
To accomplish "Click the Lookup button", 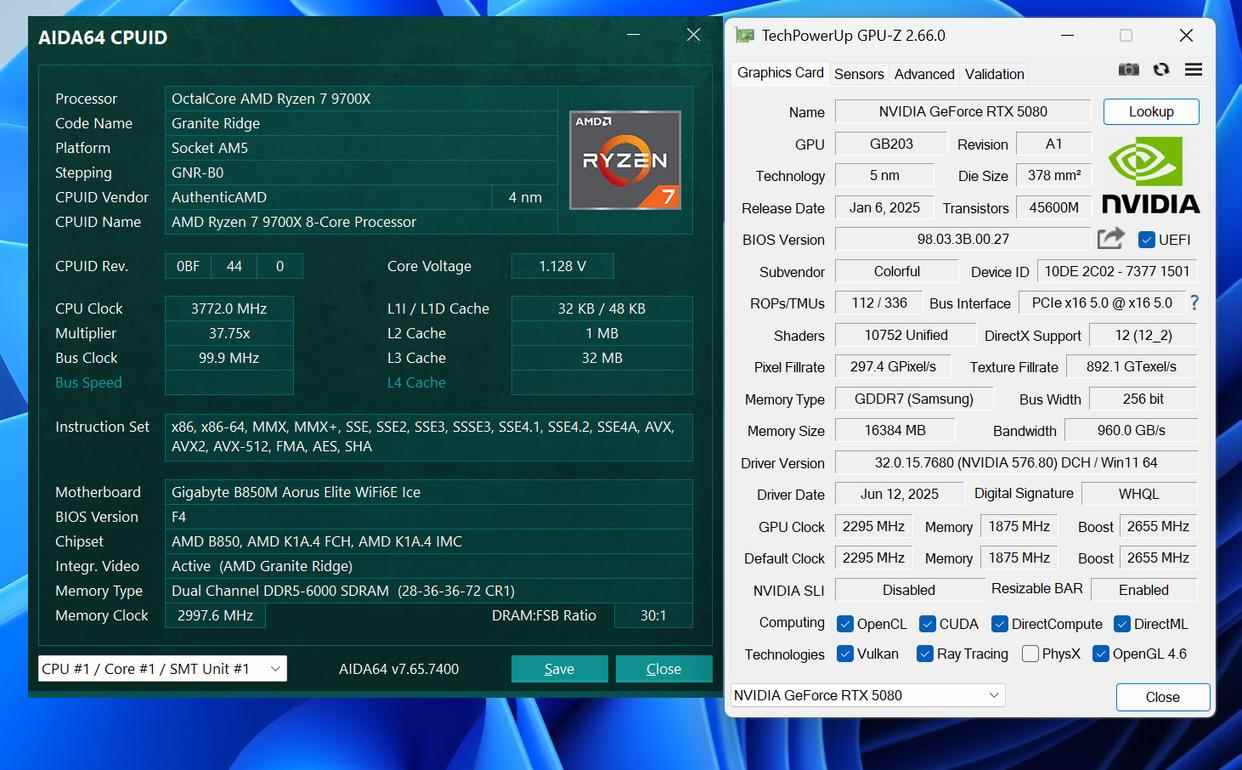I will 1151,112.
